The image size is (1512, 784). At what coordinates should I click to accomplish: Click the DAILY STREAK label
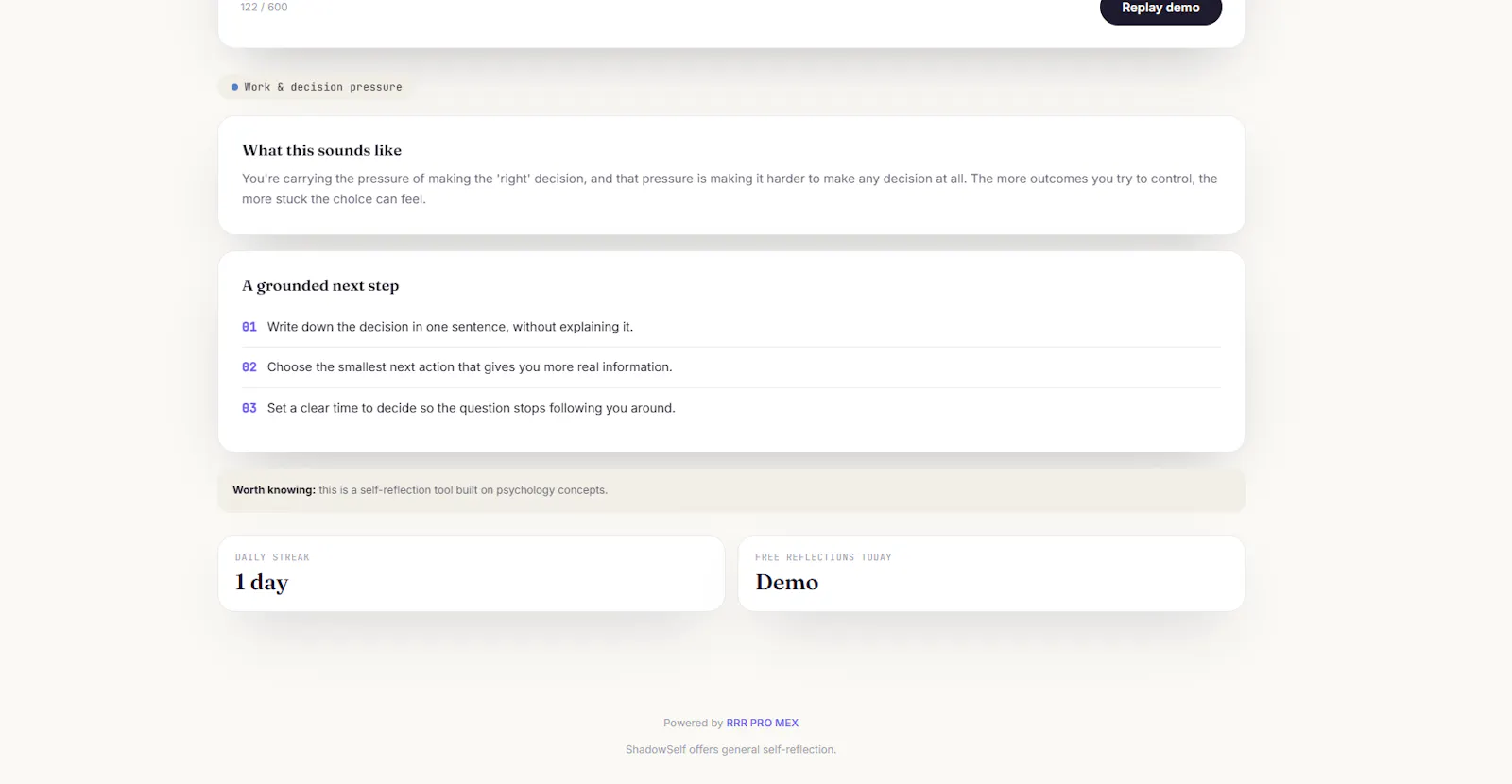(272, 557)
